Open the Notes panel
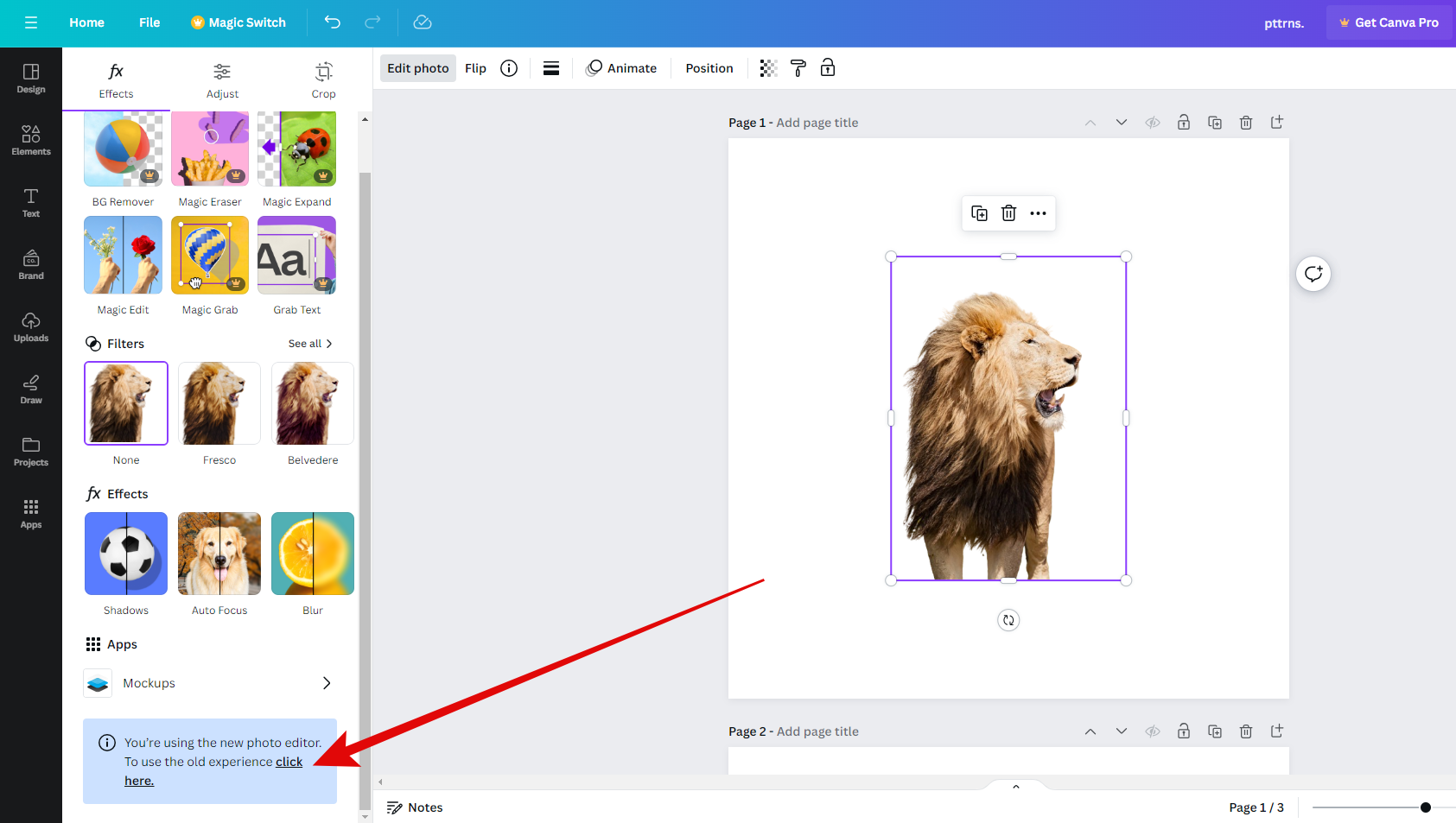 pos(415,807)
